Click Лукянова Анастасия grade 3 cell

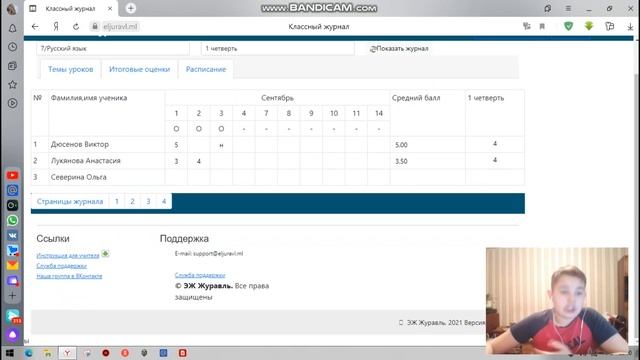176,161
